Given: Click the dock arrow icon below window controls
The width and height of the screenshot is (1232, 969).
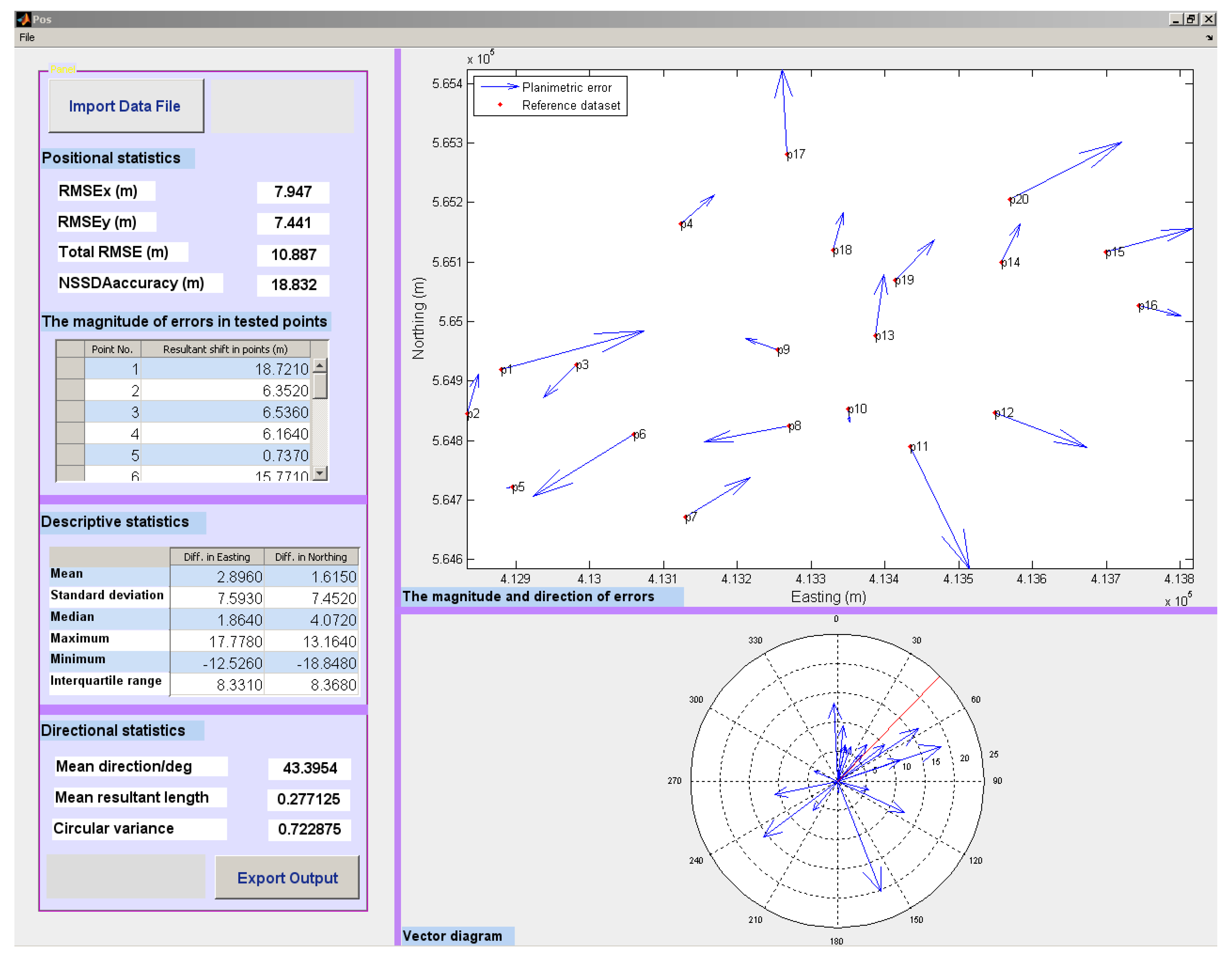Looking at the screenshot, I should 1209,37.
